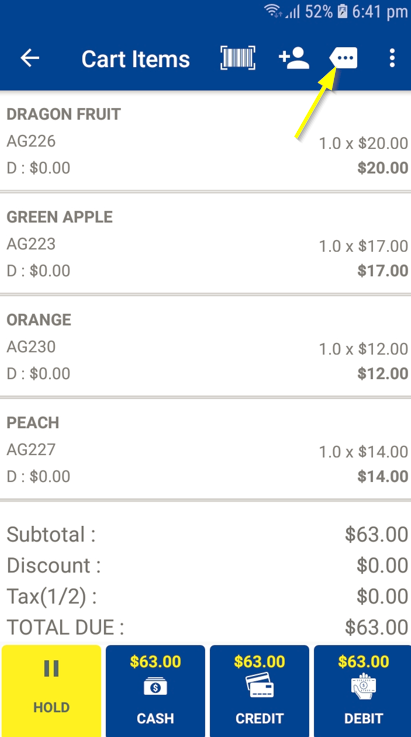Tap the TOTAL DUE amount line
The image size is (411, 737).
coord(207,627)
